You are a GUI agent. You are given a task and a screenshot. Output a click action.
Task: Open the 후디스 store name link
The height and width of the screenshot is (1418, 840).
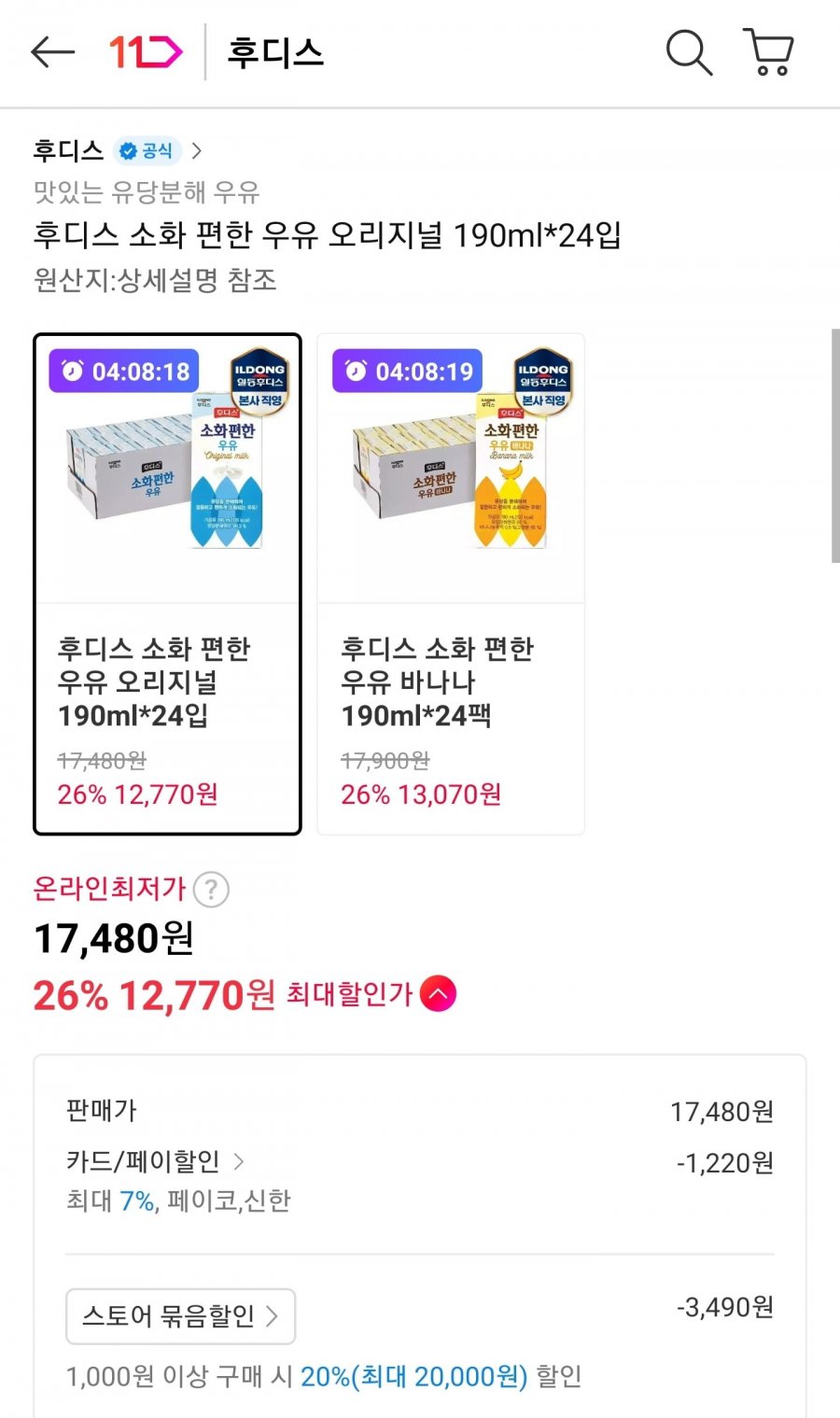68,151
